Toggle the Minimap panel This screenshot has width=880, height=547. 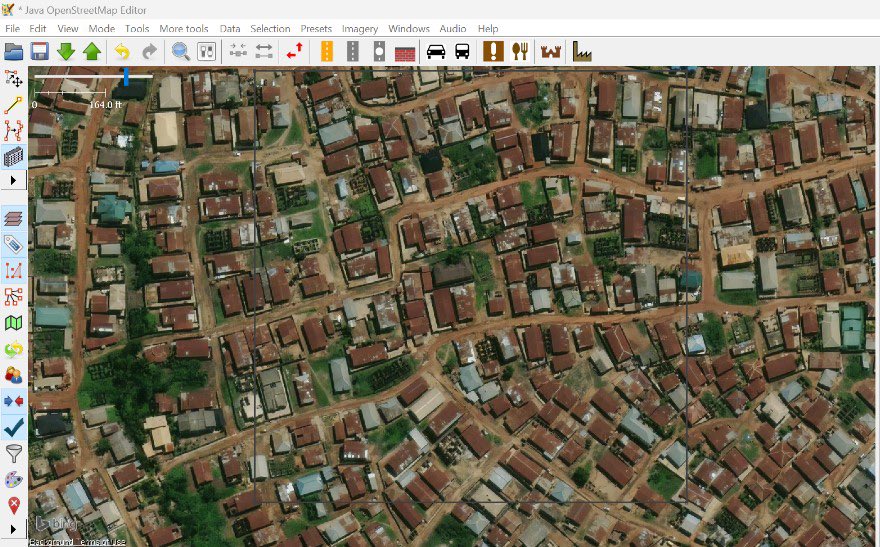13,323
